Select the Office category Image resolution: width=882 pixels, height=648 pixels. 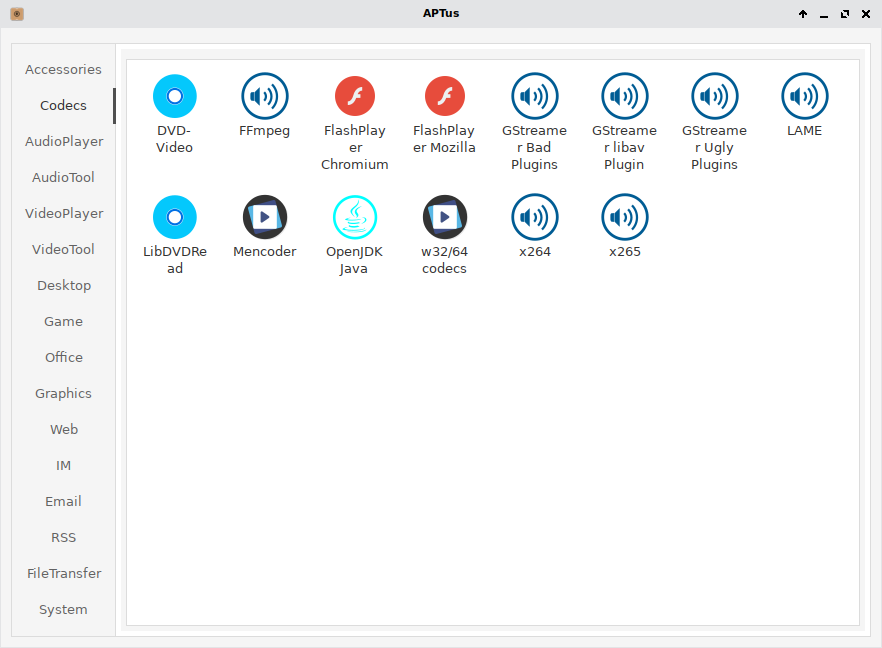pos(64,357)
